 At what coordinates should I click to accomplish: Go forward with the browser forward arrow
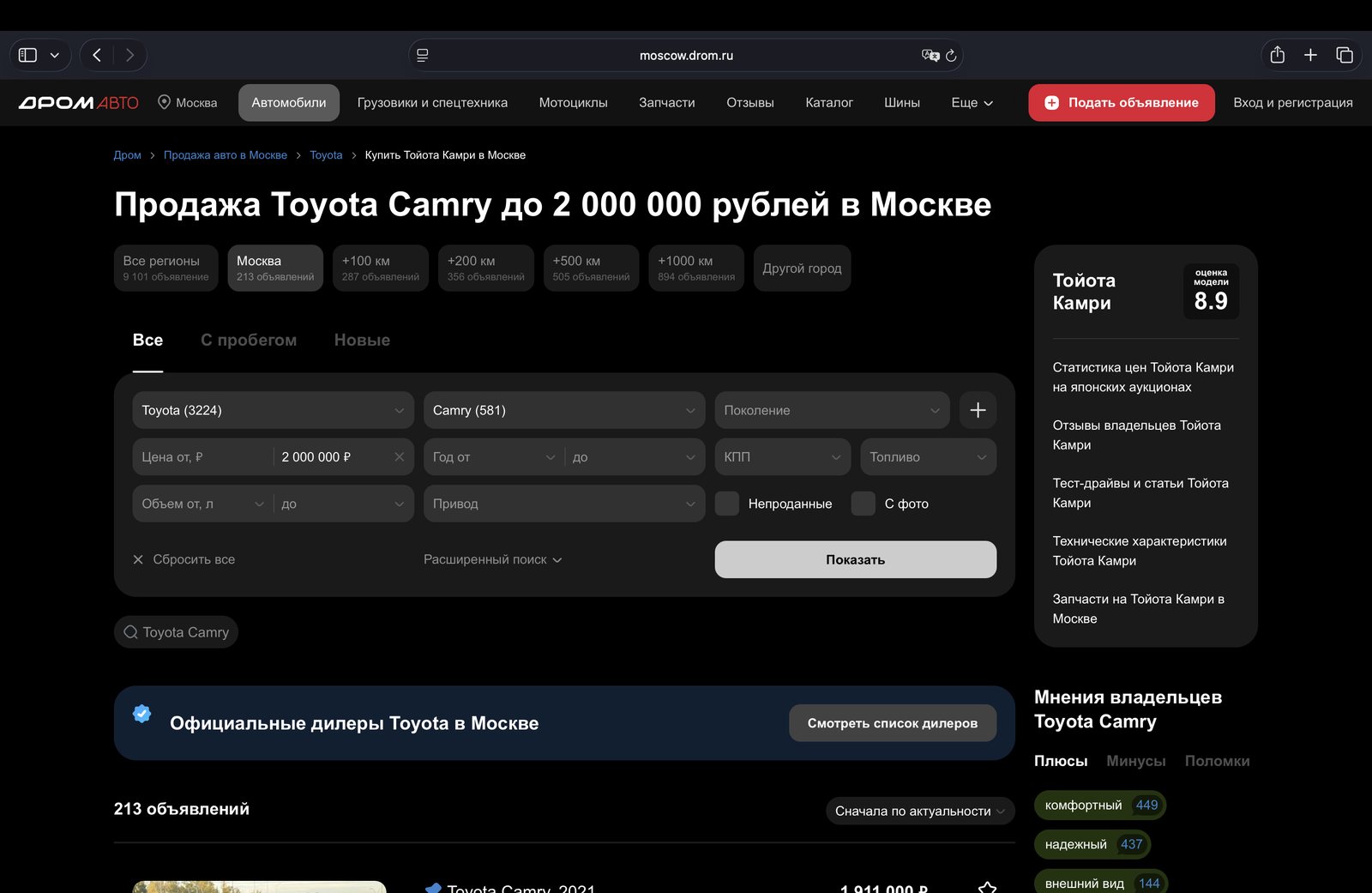(x=129, y=55)
